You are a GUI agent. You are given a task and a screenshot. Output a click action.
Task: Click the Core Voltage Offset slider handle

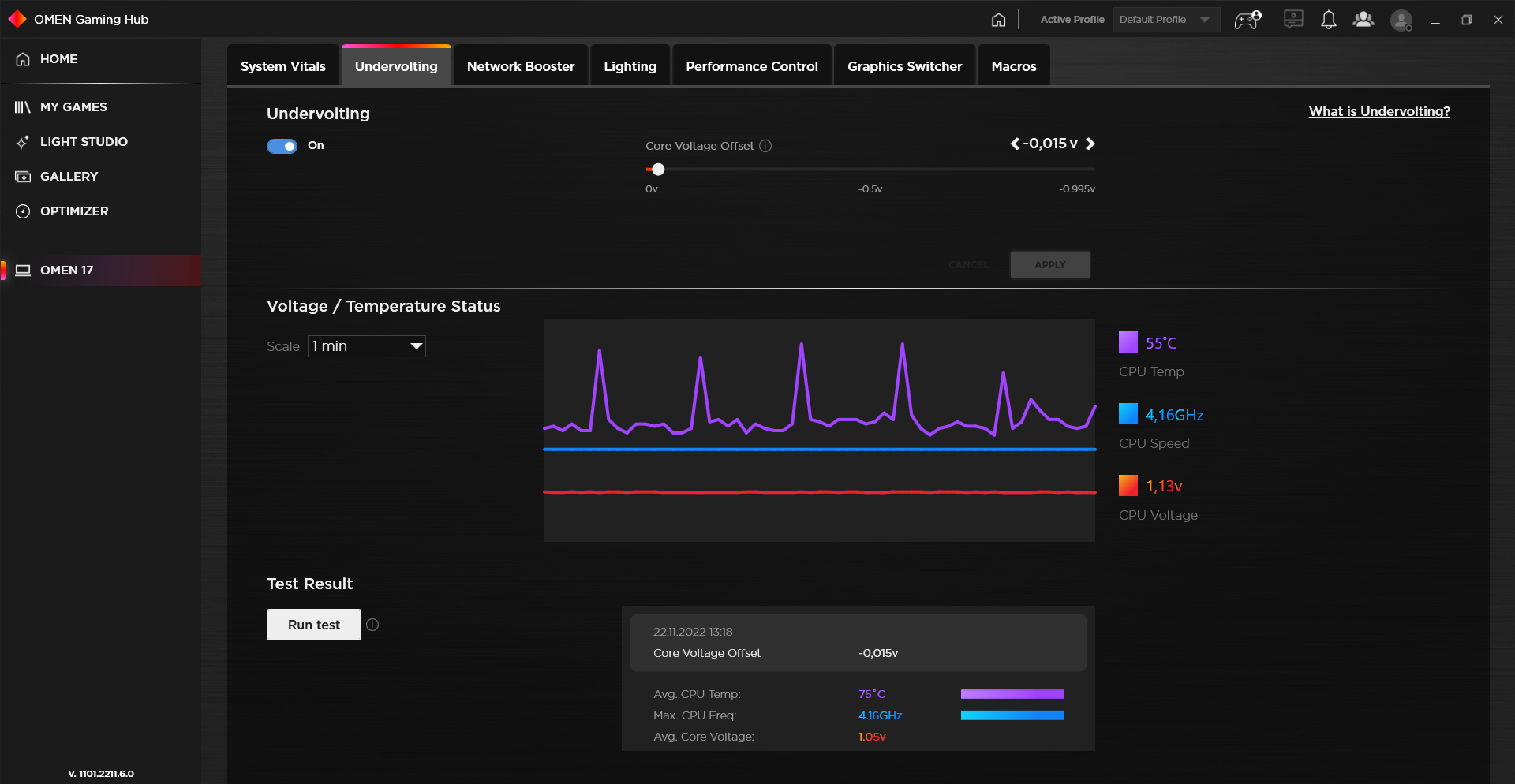tap(658, 170)
